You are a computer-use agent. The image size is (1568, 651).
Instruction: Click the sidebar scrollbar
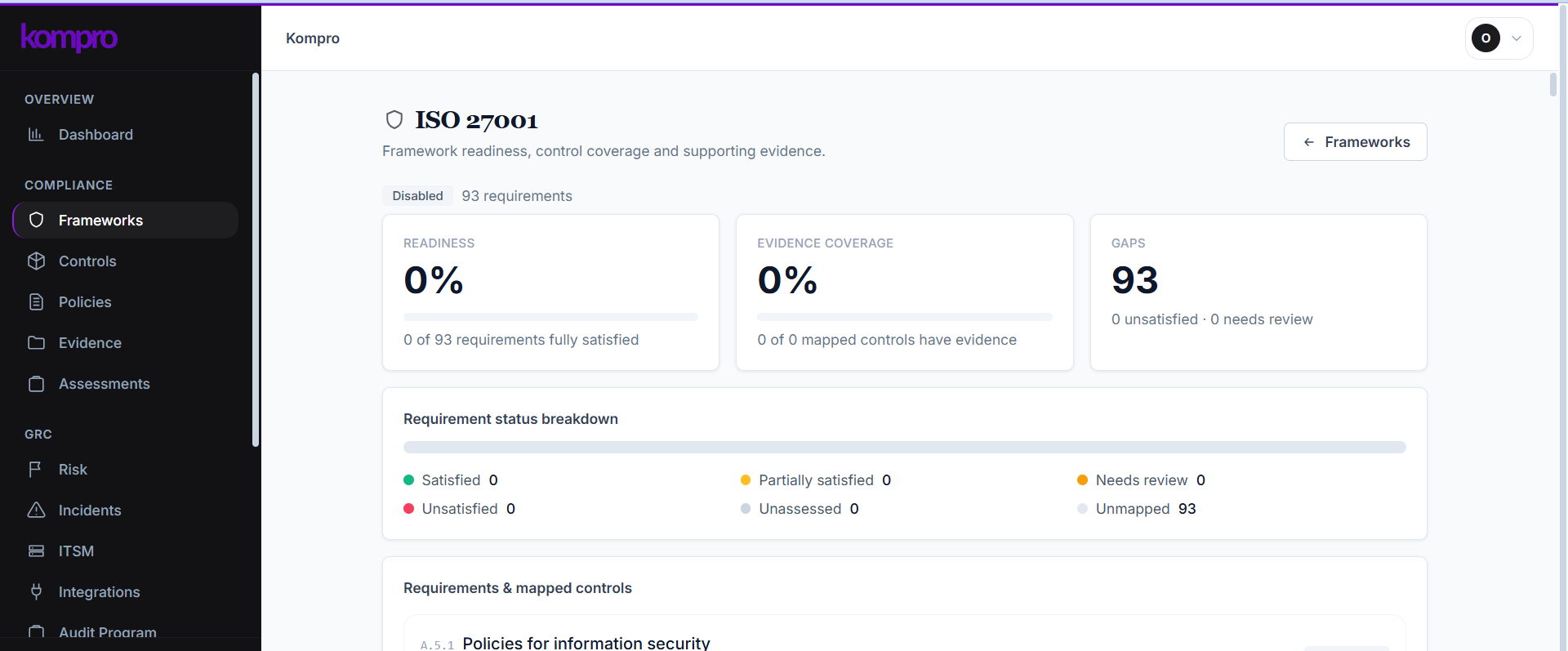pyautogui.click(x=256, y=260)
